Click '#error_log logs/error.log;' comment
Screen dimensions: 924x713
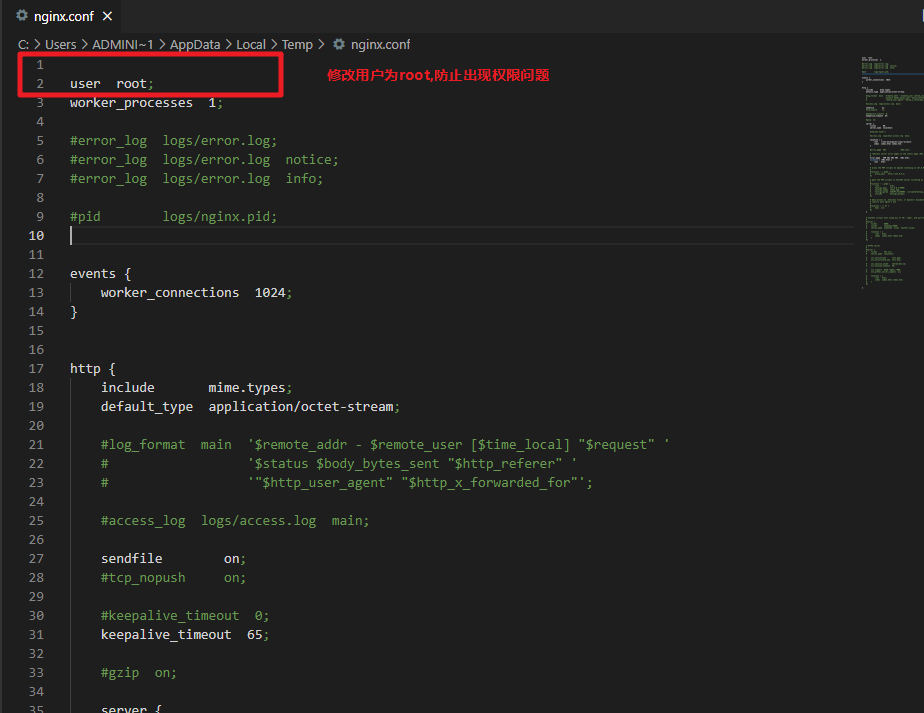[x=173, y=141]
